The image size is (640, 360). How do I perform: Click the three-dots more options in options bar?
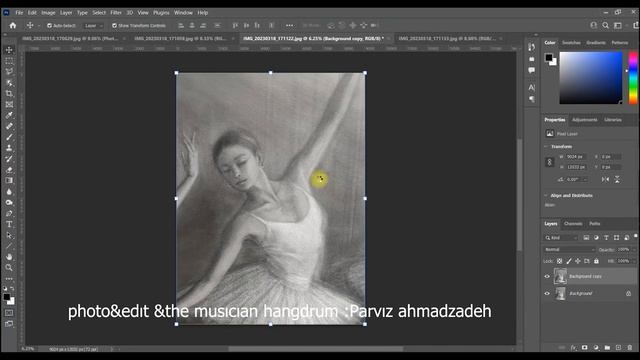pos(289,25)
